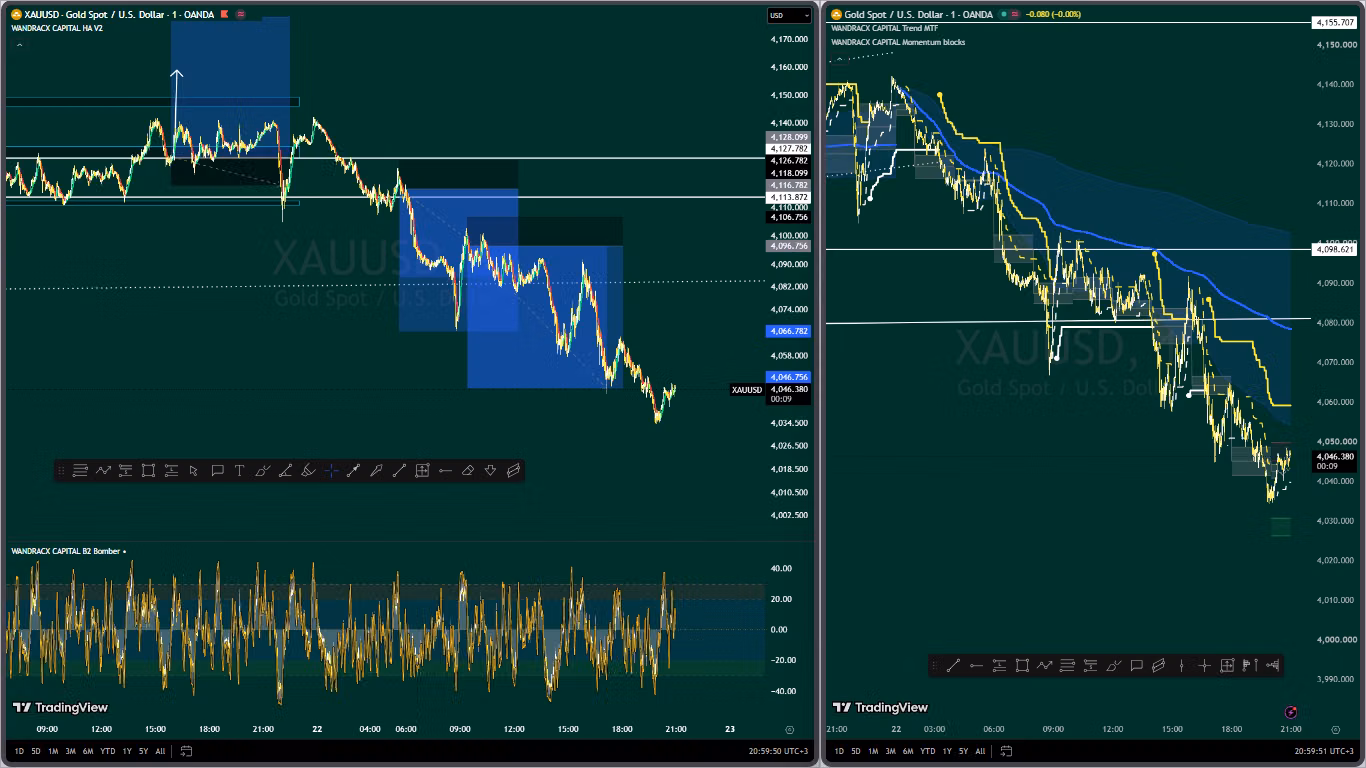The image size is (1366, 768).
Task: Pick the arrow cursor tool in left chart toolbar
Action: pyautogui.click(x=193, y=470)
